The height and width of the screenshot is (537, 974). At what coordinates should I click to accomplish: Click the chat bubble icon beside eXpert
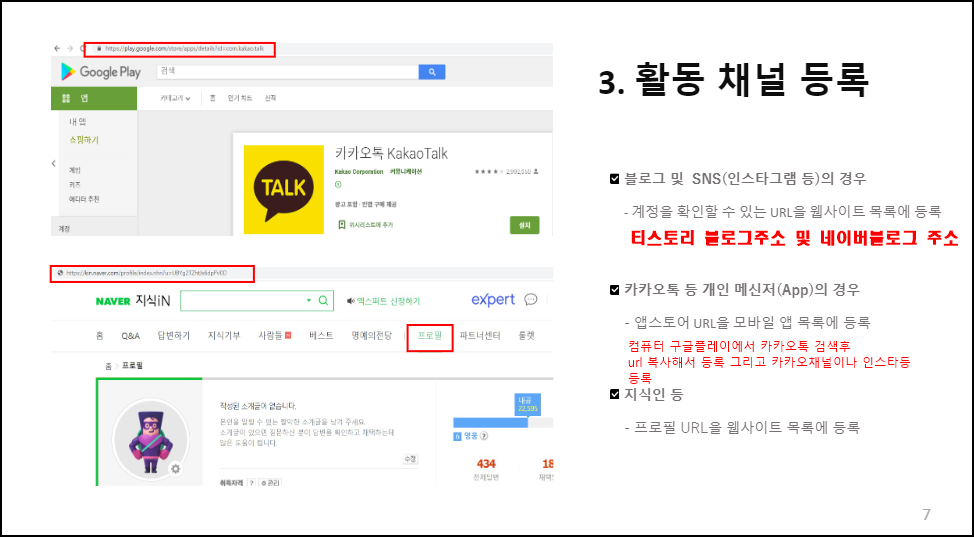pyautogui.click(x=530, y=300)
